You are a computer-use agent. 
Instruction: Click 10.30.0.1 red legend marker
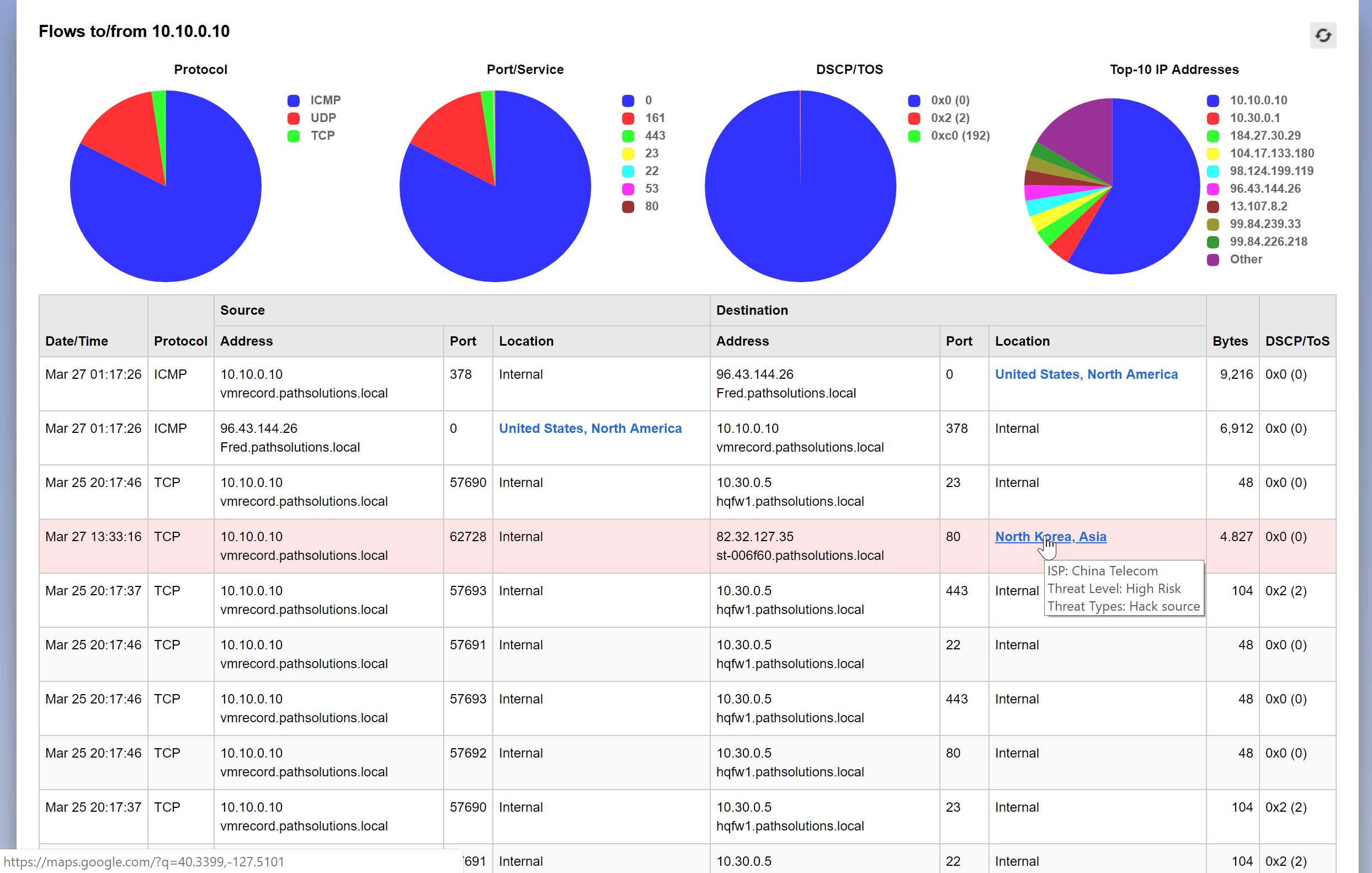(x=1213, y=118)
